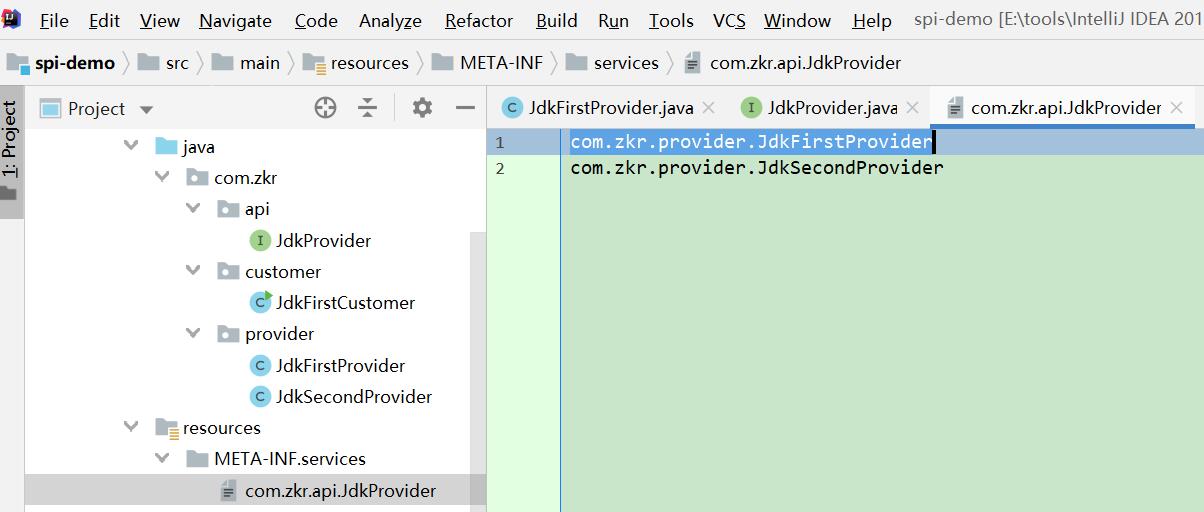This screenshot has height=512, width=1204.
Task: Close the JdkFirstProvider.java tab
Action: point(709,107)
